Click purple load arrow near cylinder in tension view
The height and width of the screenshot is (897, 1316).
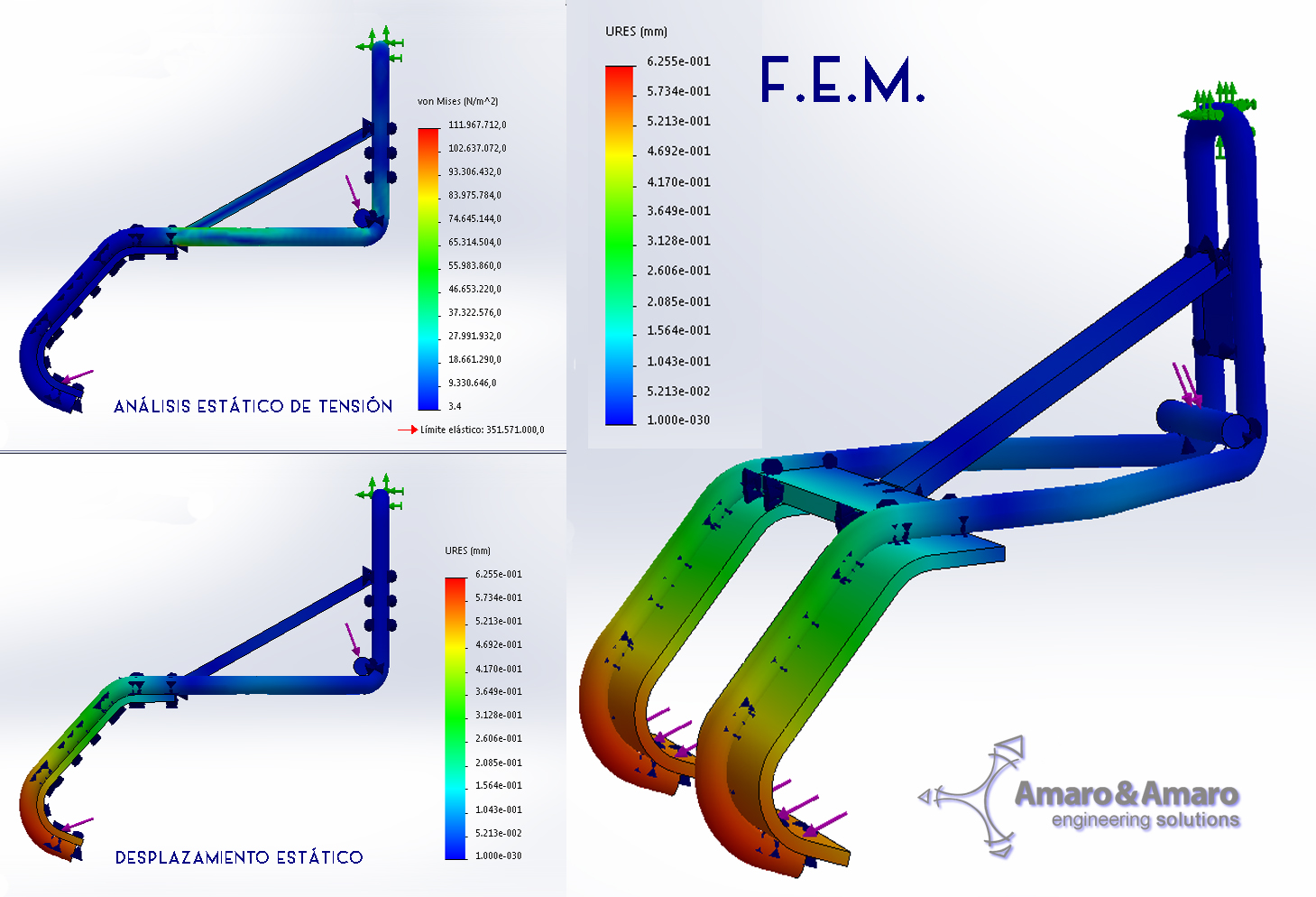(x=352, y=191)
